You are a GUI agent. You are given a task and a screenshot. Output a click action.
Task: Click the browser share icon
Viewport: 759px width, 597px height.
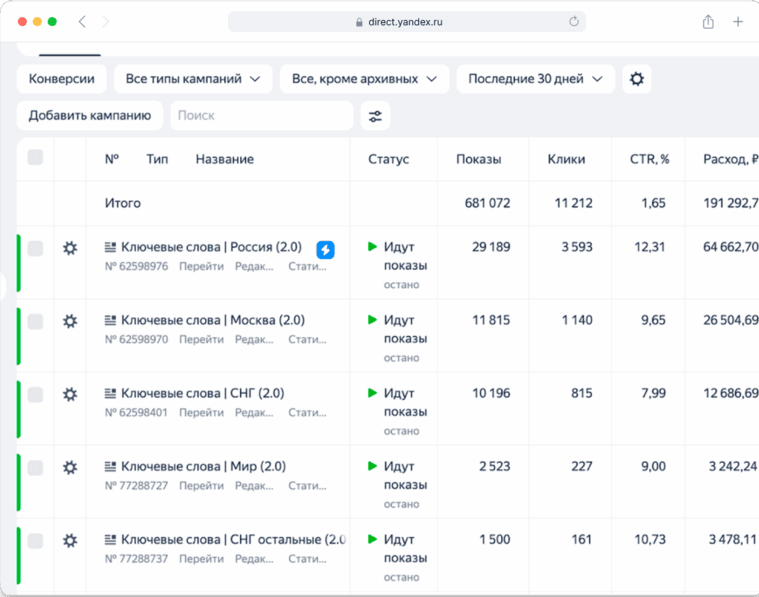tap(708, 22)
